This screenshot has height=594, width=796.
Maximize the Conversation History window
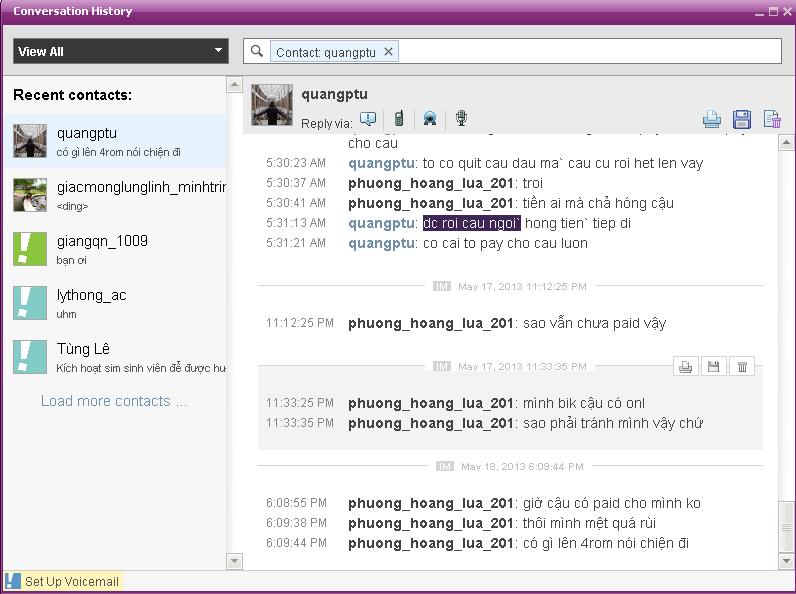pyautogui.click(x=773, y=11)
